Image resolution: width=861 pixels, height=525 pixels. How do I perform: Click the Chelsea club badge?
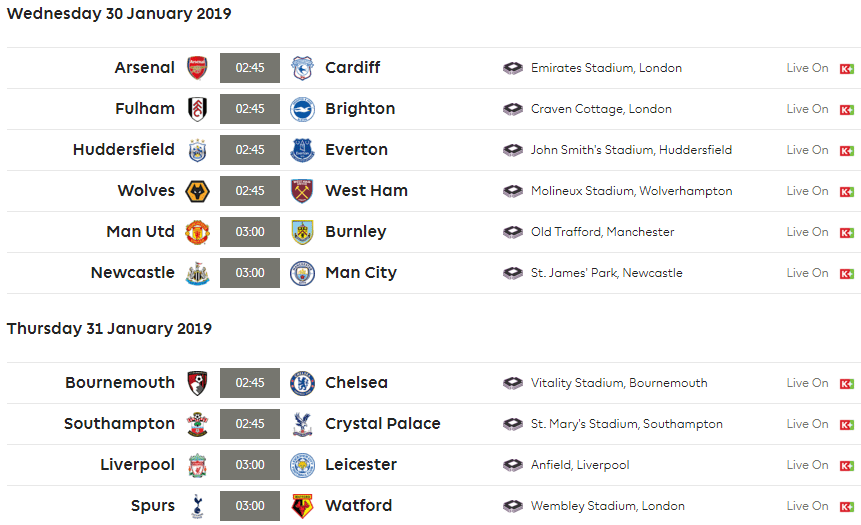[302, 383]
